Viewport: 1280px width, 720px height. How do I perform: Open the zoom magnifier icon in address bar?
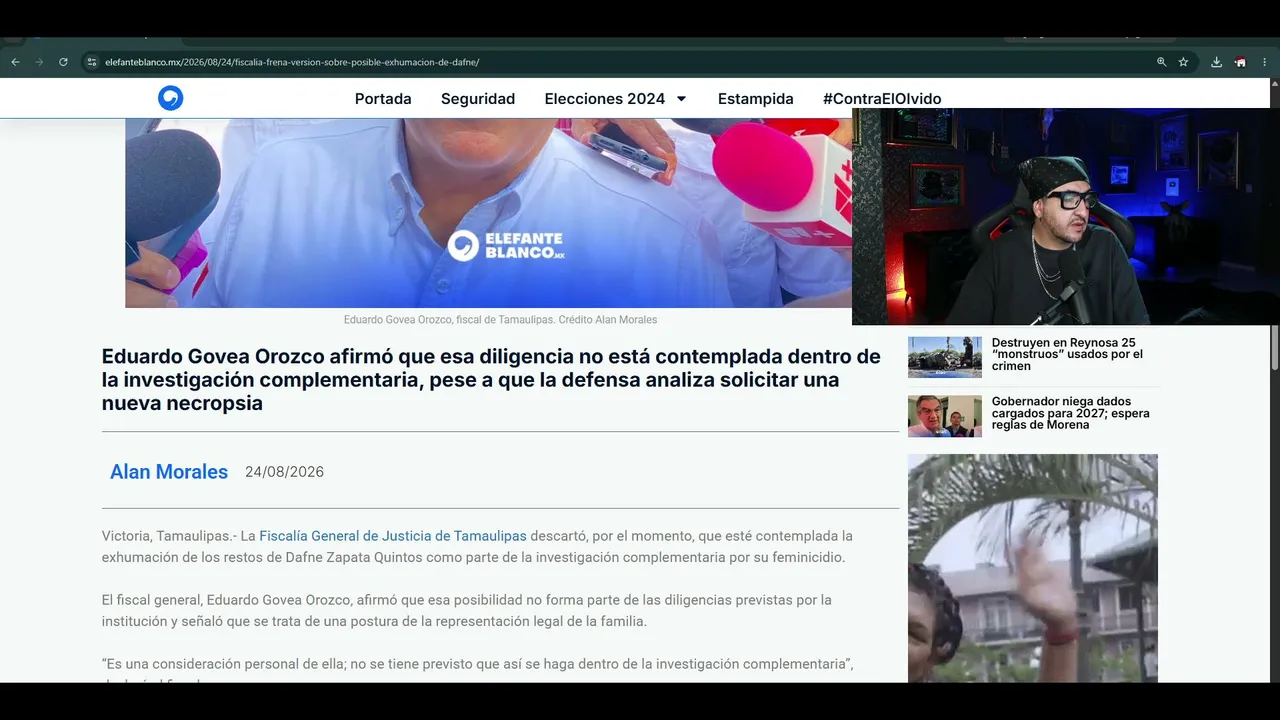(1161, 62)
